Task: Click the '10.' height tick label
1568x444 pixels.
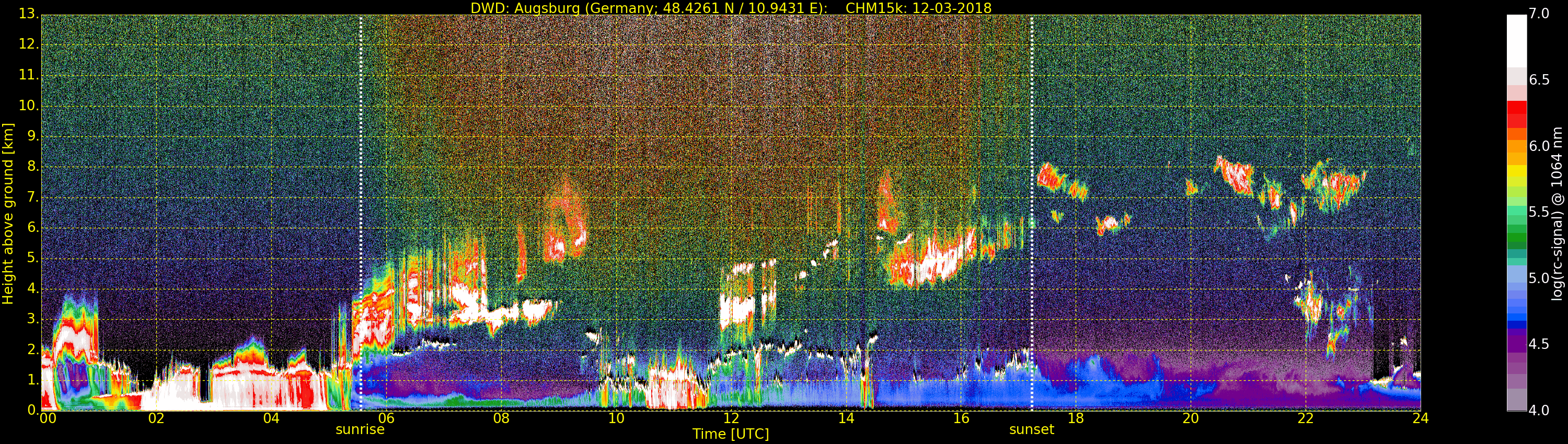Action: coord(29,106)
